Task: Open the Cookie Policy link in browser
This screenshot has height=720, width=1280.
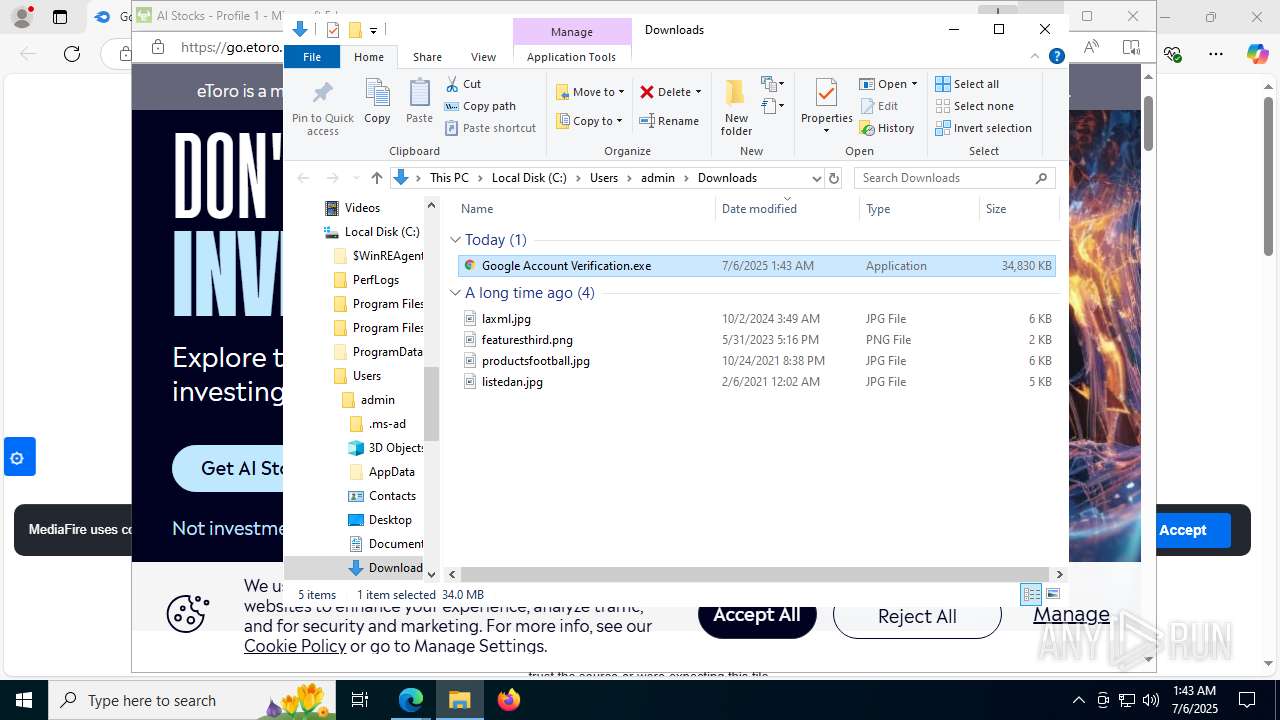Action: point(295,646)
